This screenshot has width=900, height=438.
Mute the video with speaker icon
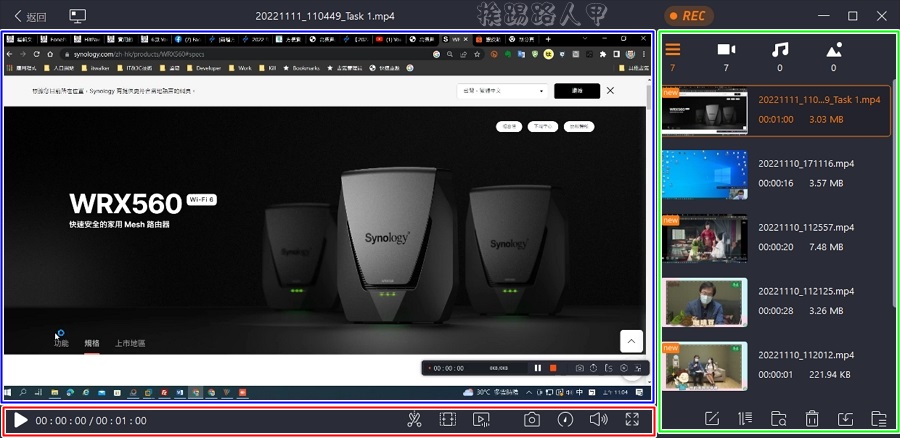point(598,420)
